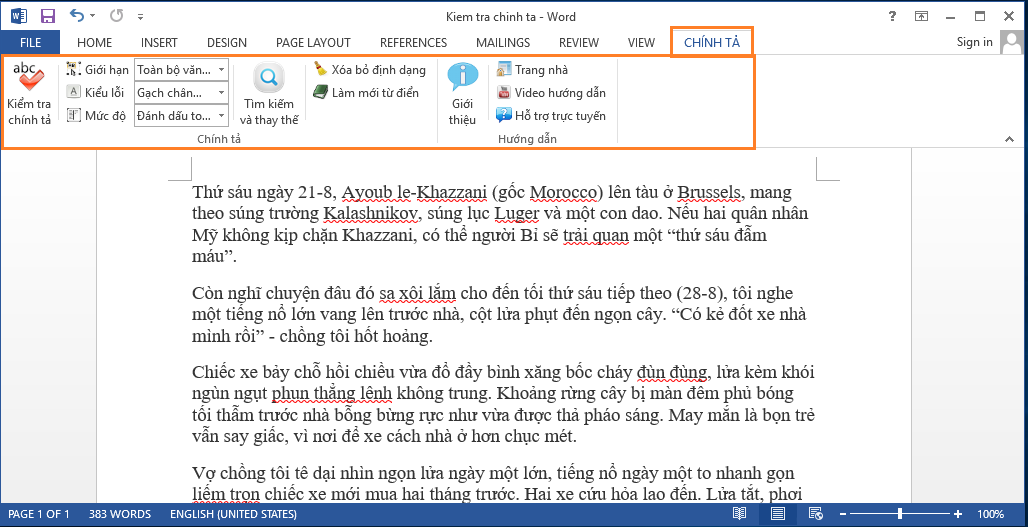
Task: Open the FILE menu tab
Action: coord(30,42)
